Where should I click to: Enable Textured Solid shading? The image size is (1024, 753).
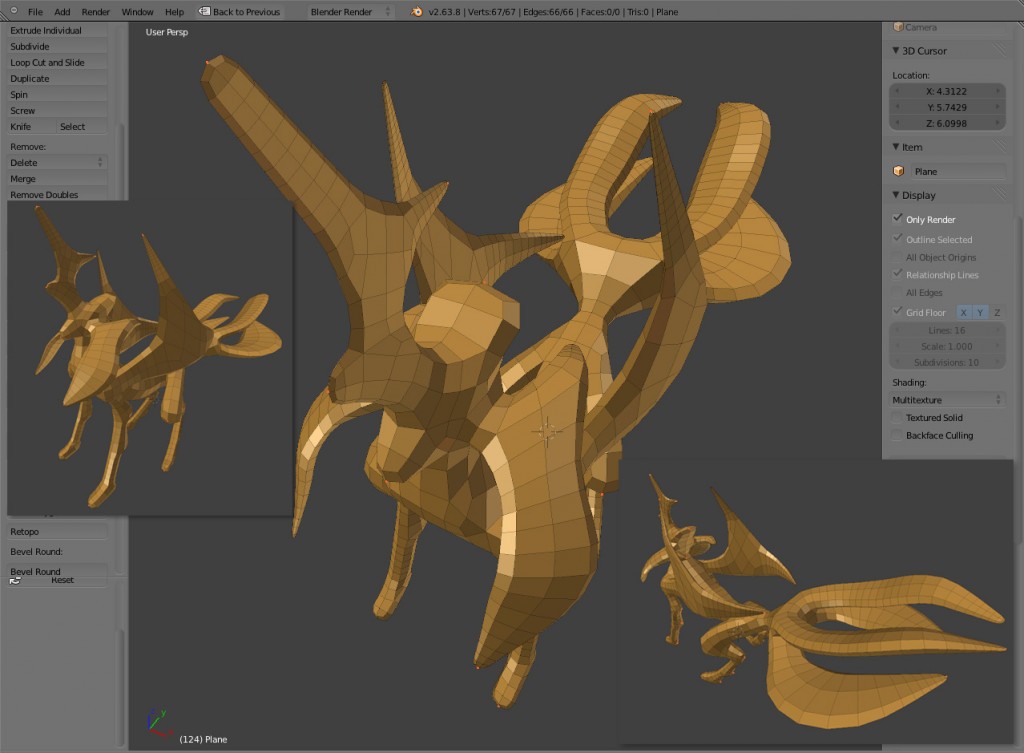click(x=896, y=417)
